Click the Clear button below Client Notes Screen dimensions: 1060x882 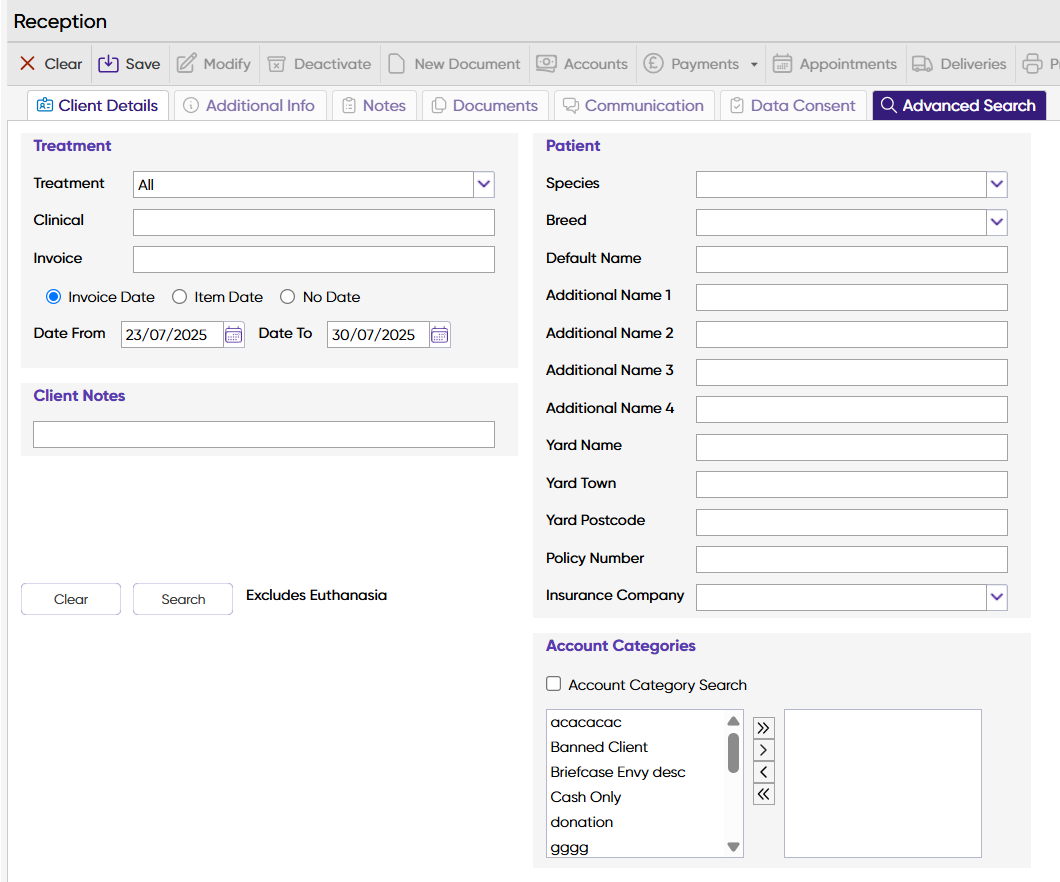click(71, 599)
